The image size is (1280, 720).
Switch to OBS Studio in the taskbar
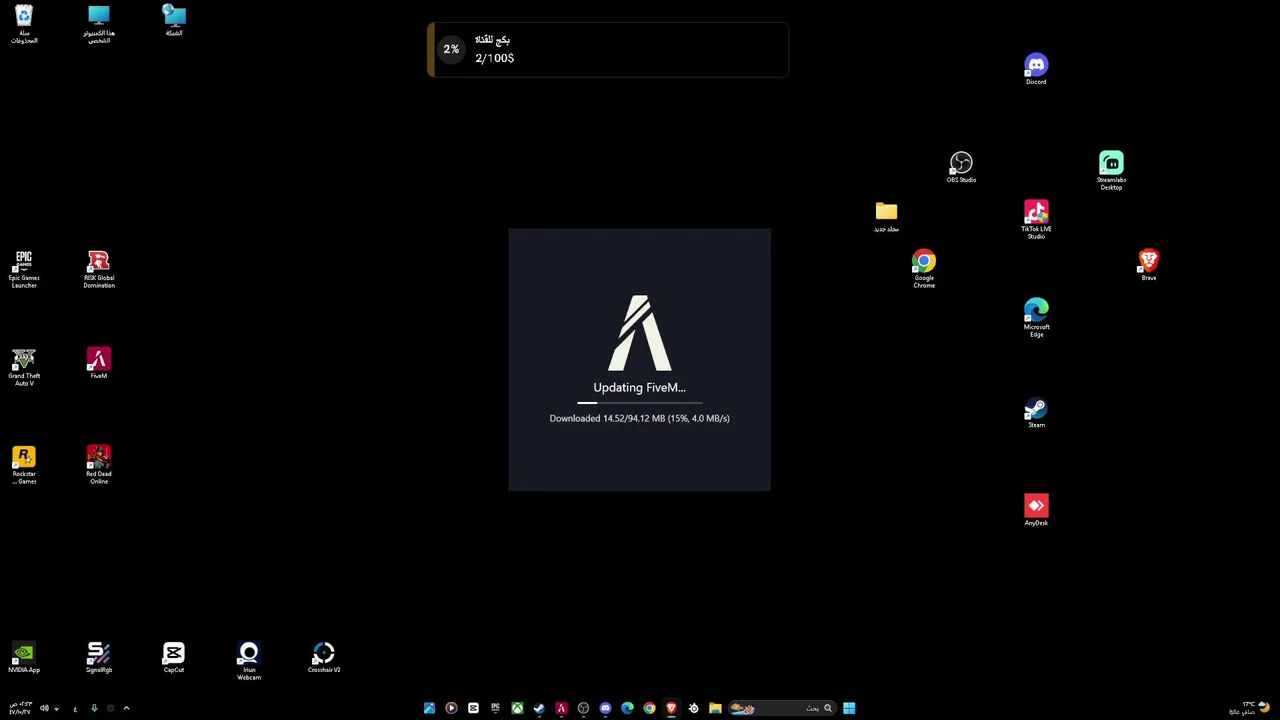coord(583,708)
